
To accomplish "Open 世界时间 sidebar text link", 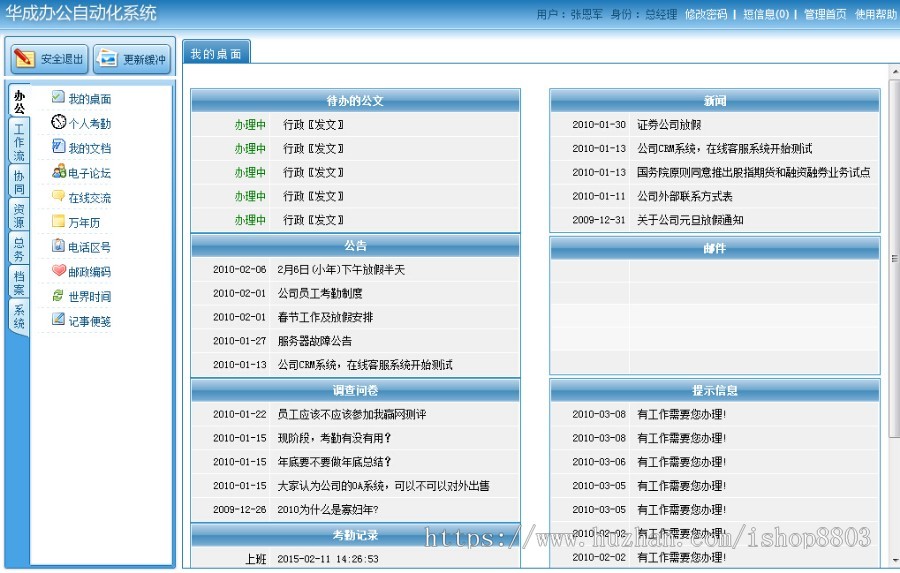I will (90, 296).
